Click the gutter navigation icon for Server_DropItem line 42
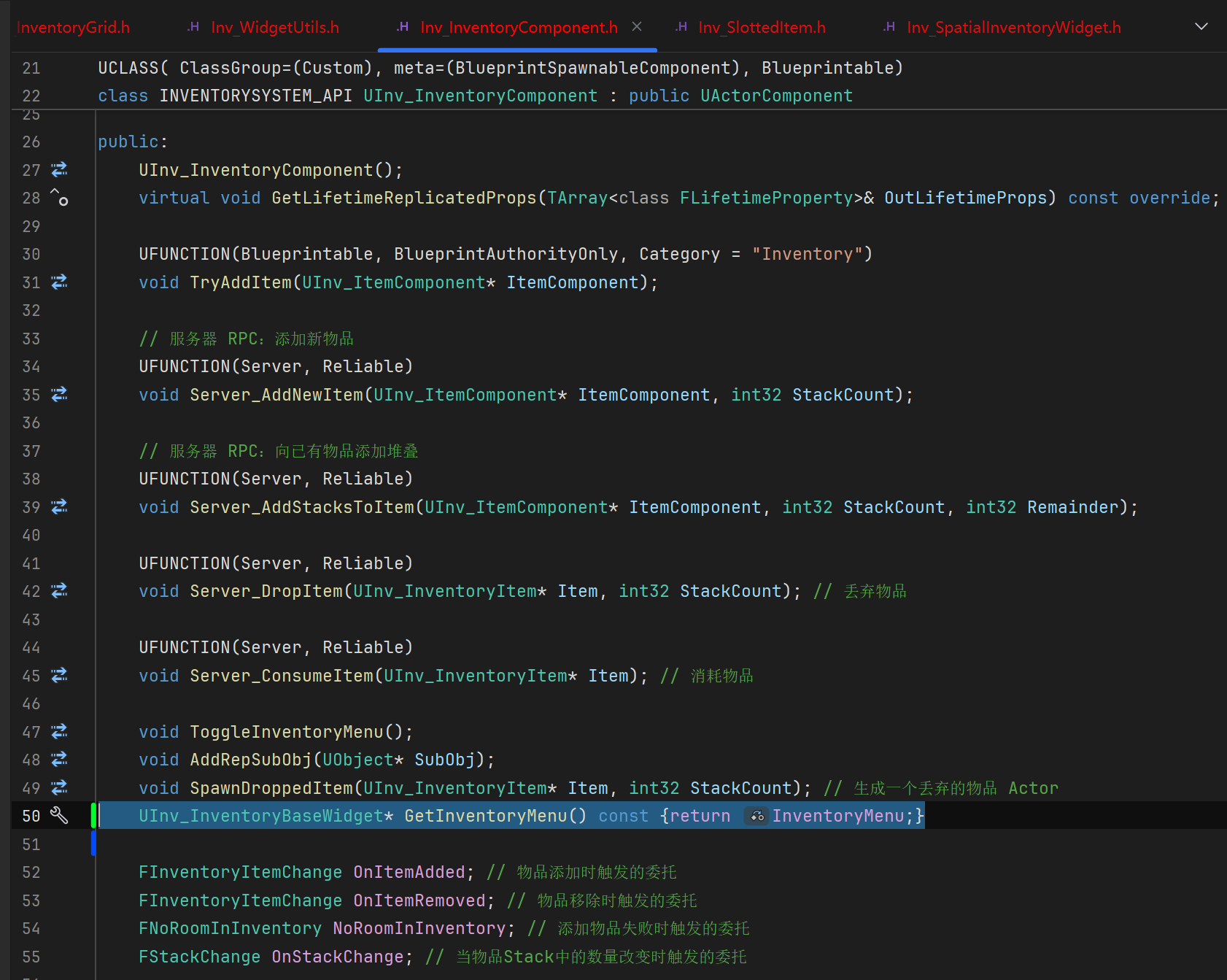This screenshot has height=980, width=1227. pos(59,590)
